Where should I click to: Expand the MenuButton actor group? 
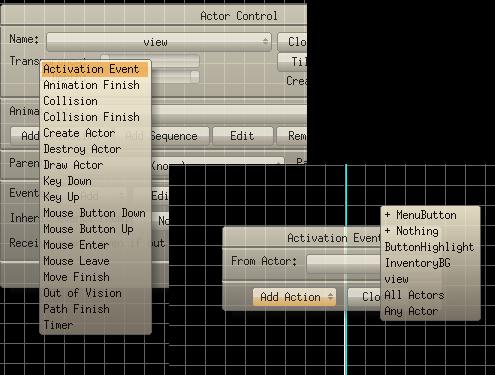coord(430,215)
